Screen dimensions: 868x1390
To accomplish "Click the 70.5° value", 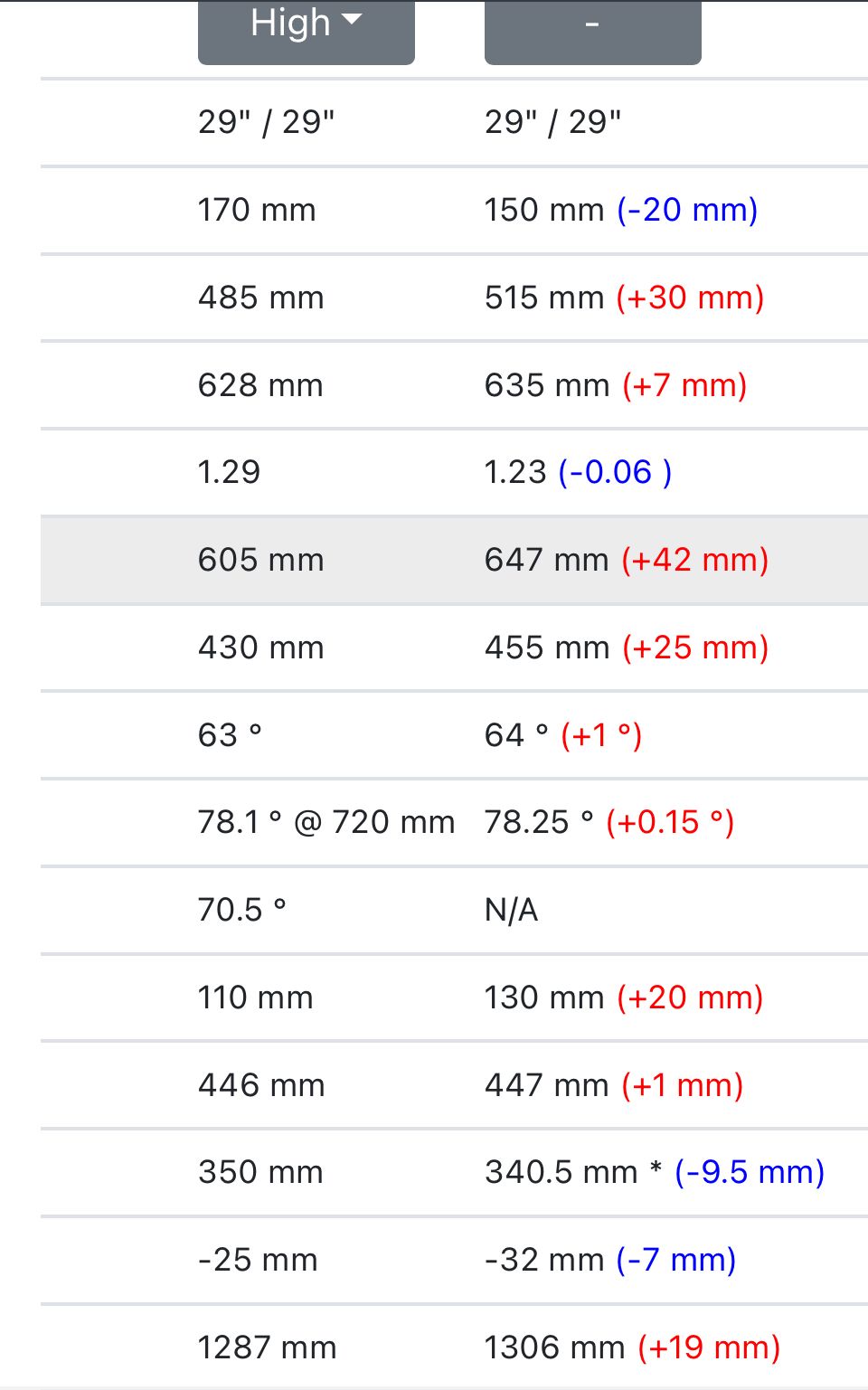I will click(241, 910).
